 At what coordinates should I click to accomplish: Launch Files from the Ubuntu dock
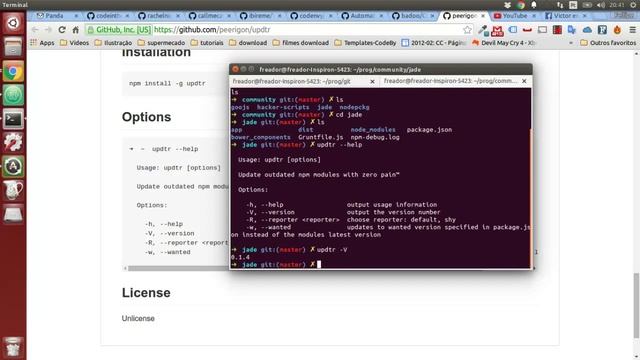coord(13,47)
